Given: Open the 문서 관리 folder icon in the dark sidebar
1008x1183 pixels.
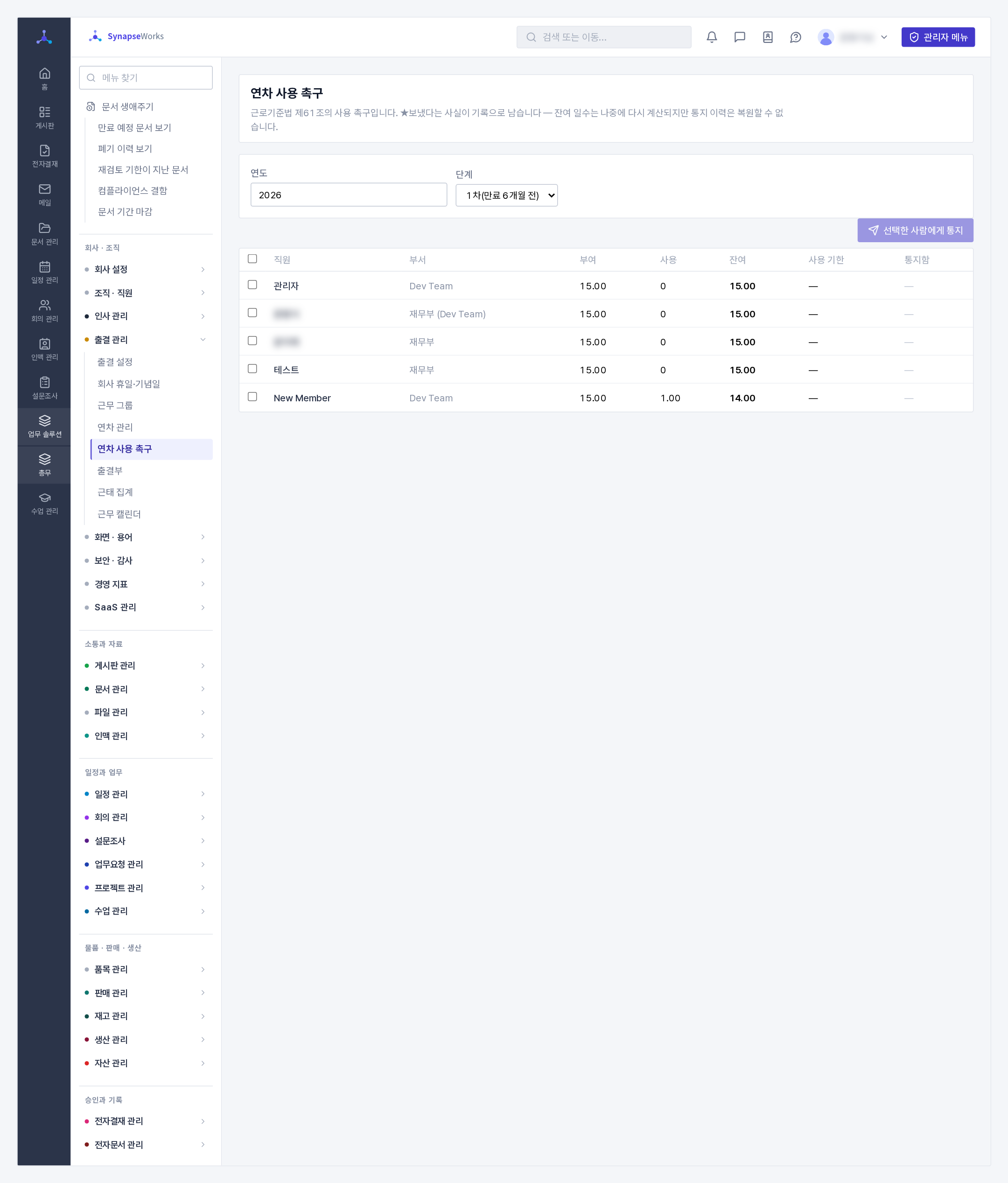Looking at the screenshot, I should (44, 233).
